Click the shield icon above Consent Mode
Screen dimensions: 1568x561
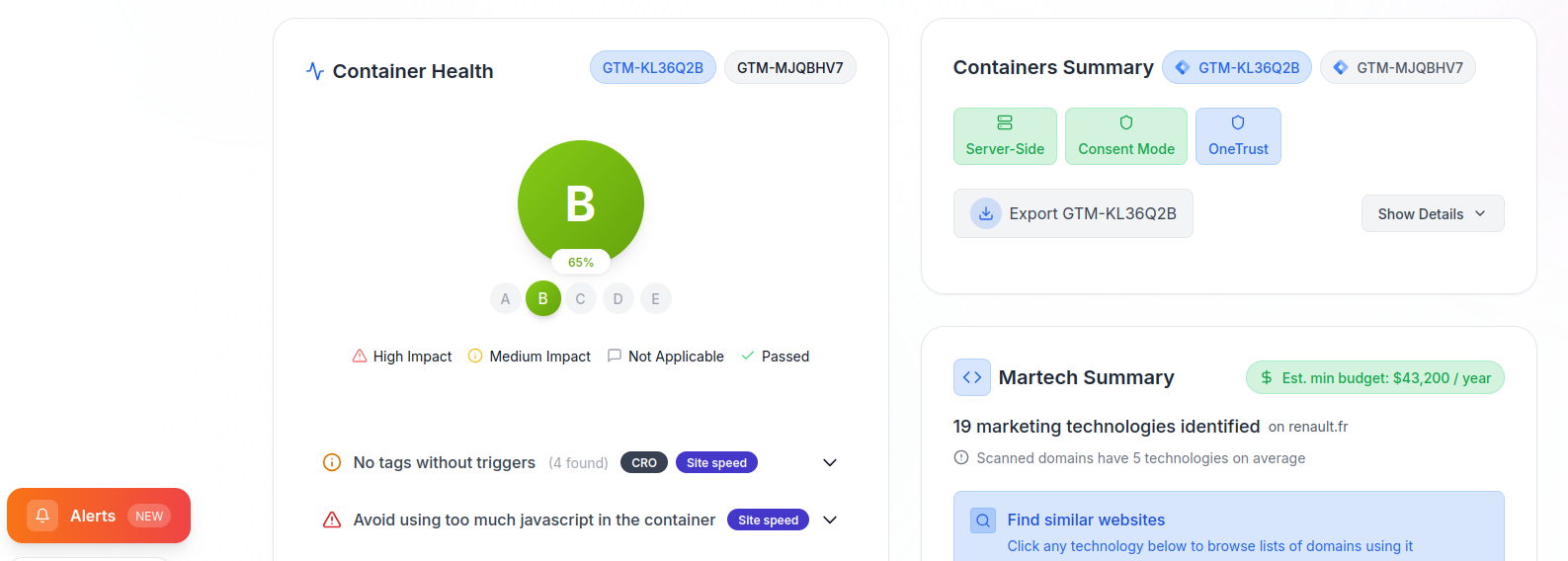1126,122
